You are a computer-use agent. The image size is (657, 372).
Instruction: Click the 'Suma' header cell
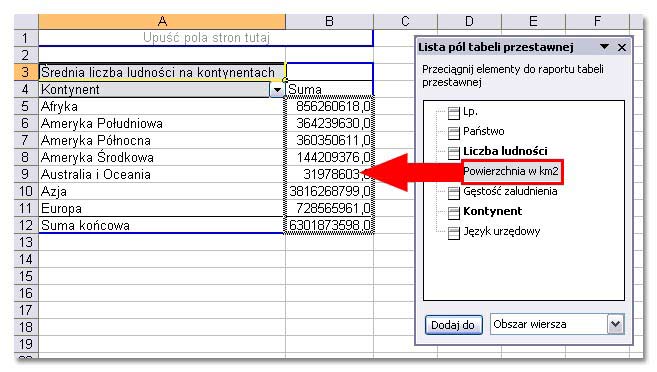(329, 89)
